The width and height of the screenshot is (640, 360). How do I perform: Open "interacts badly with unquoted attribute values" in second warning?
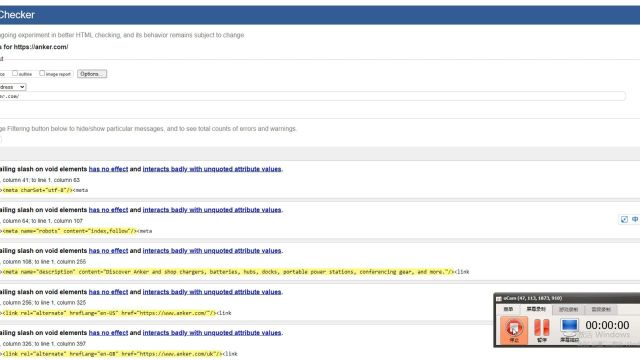[x=212, y=210]
